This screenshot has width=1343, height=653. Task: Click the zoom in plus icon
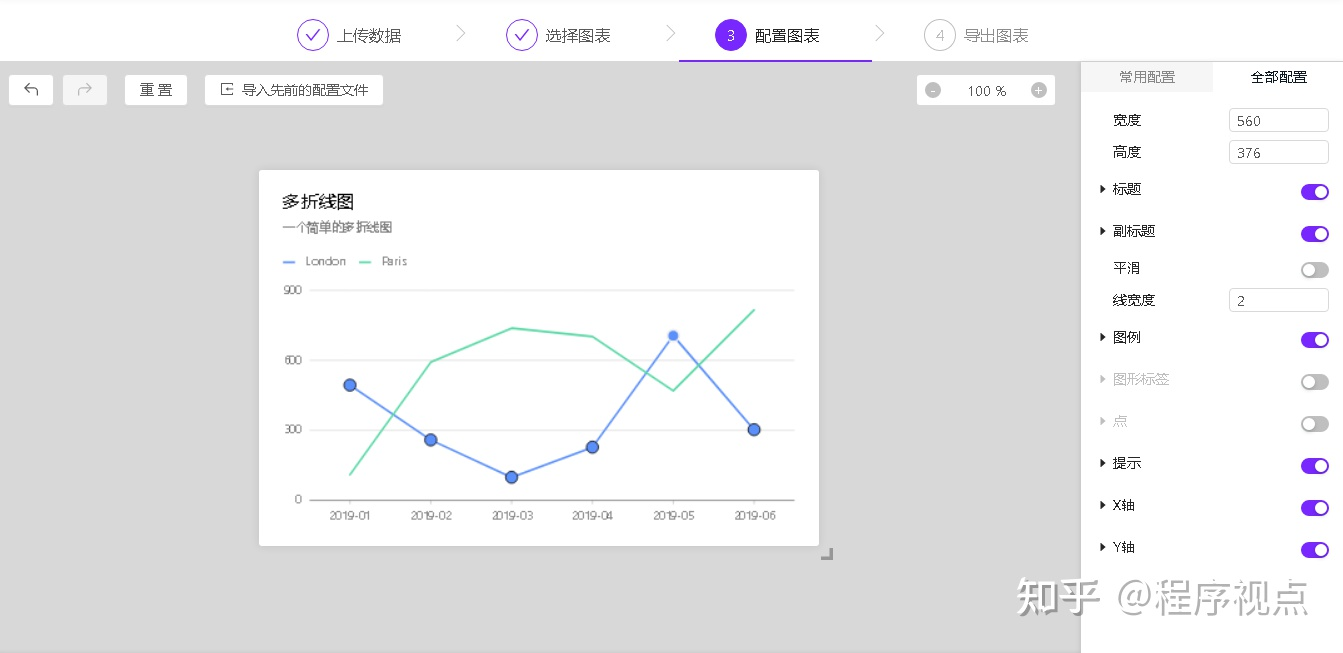(x=1038, y=90)
